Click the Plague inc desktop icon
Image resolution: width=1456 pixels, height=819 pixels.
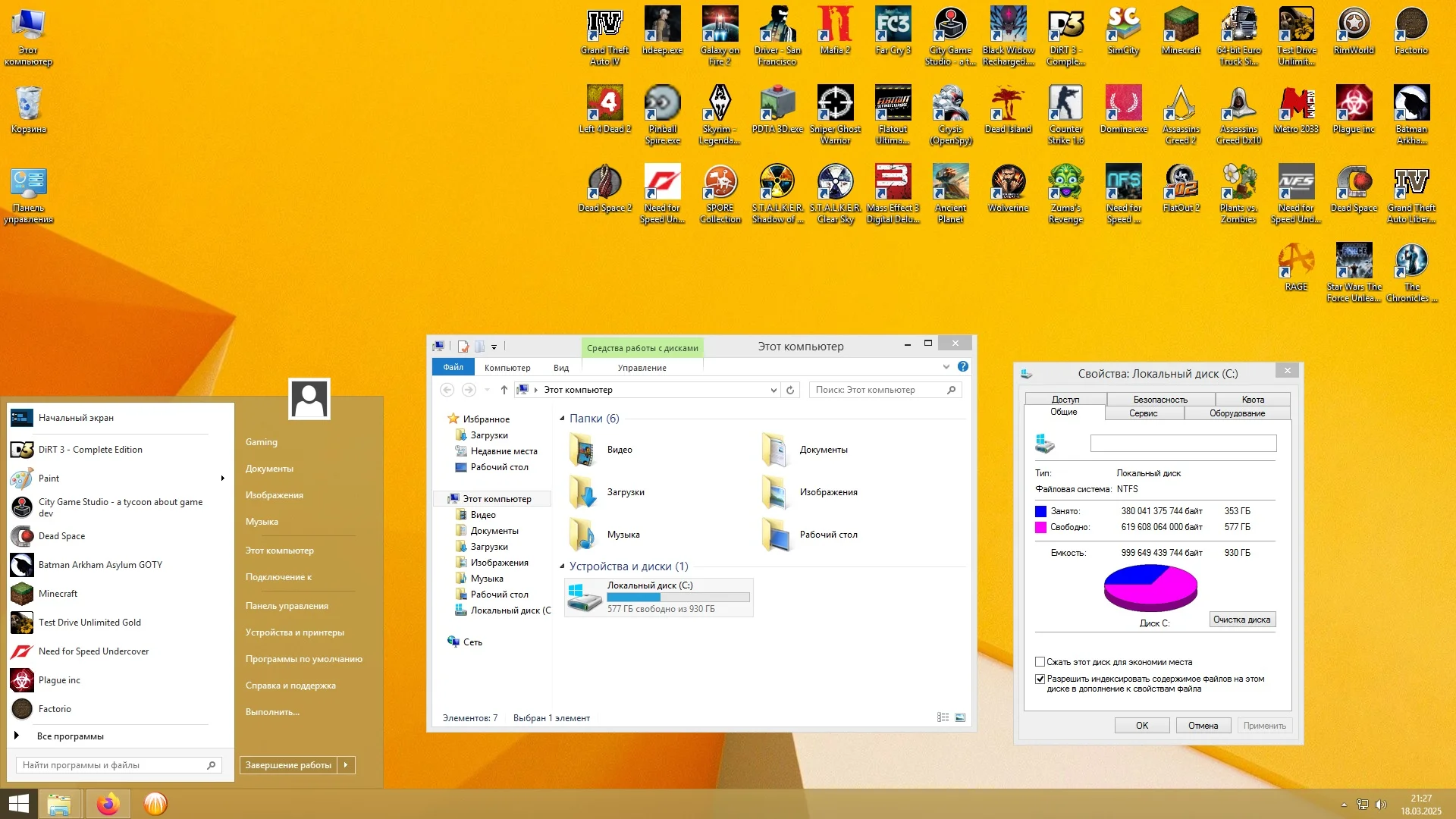[x=1354, y=105]
